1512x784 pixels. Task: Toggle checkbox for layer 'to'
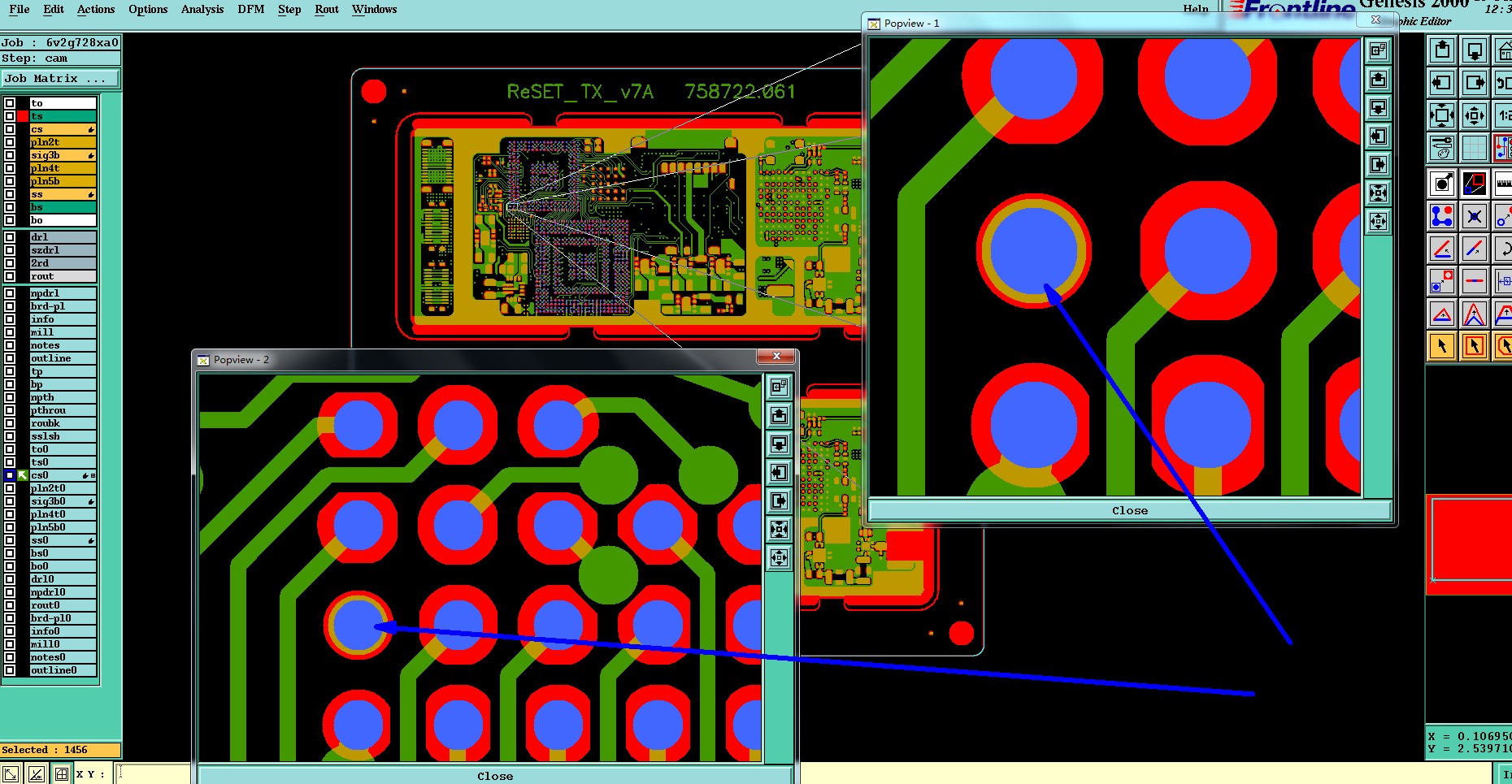pyautogui.click(x=10, y=103)
